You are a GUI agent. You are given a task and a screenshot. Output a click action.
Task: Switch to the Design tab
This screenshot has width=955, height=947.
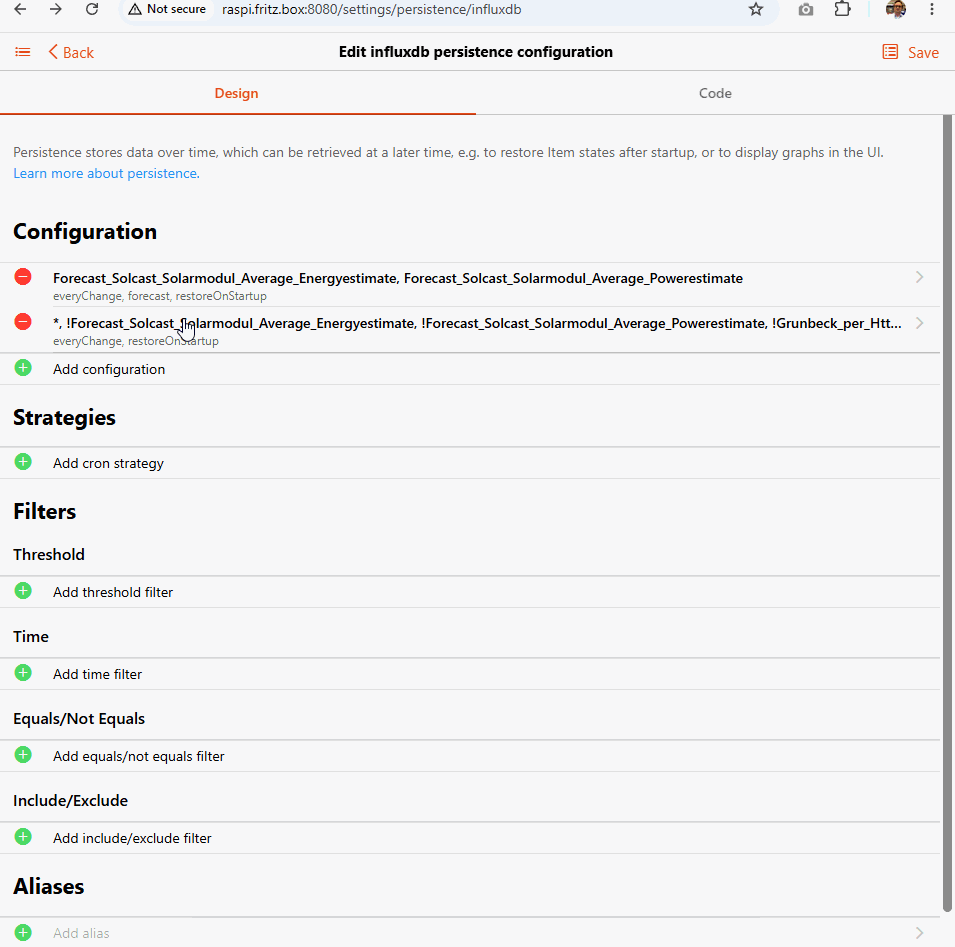click(236, 93)
